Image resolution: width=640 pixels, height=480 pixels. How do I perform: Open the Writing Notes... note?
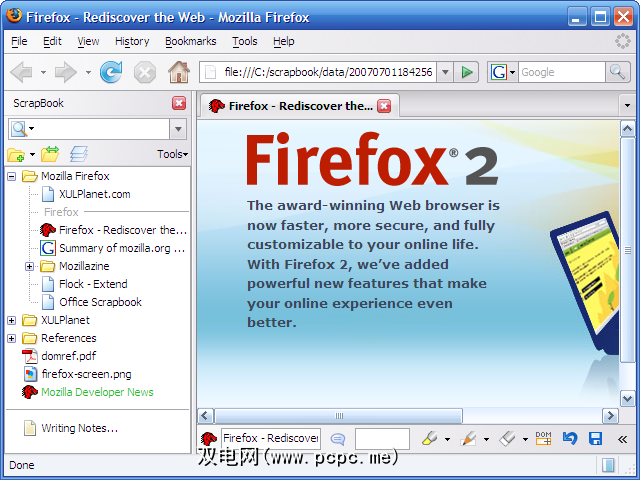coord(79,428)
